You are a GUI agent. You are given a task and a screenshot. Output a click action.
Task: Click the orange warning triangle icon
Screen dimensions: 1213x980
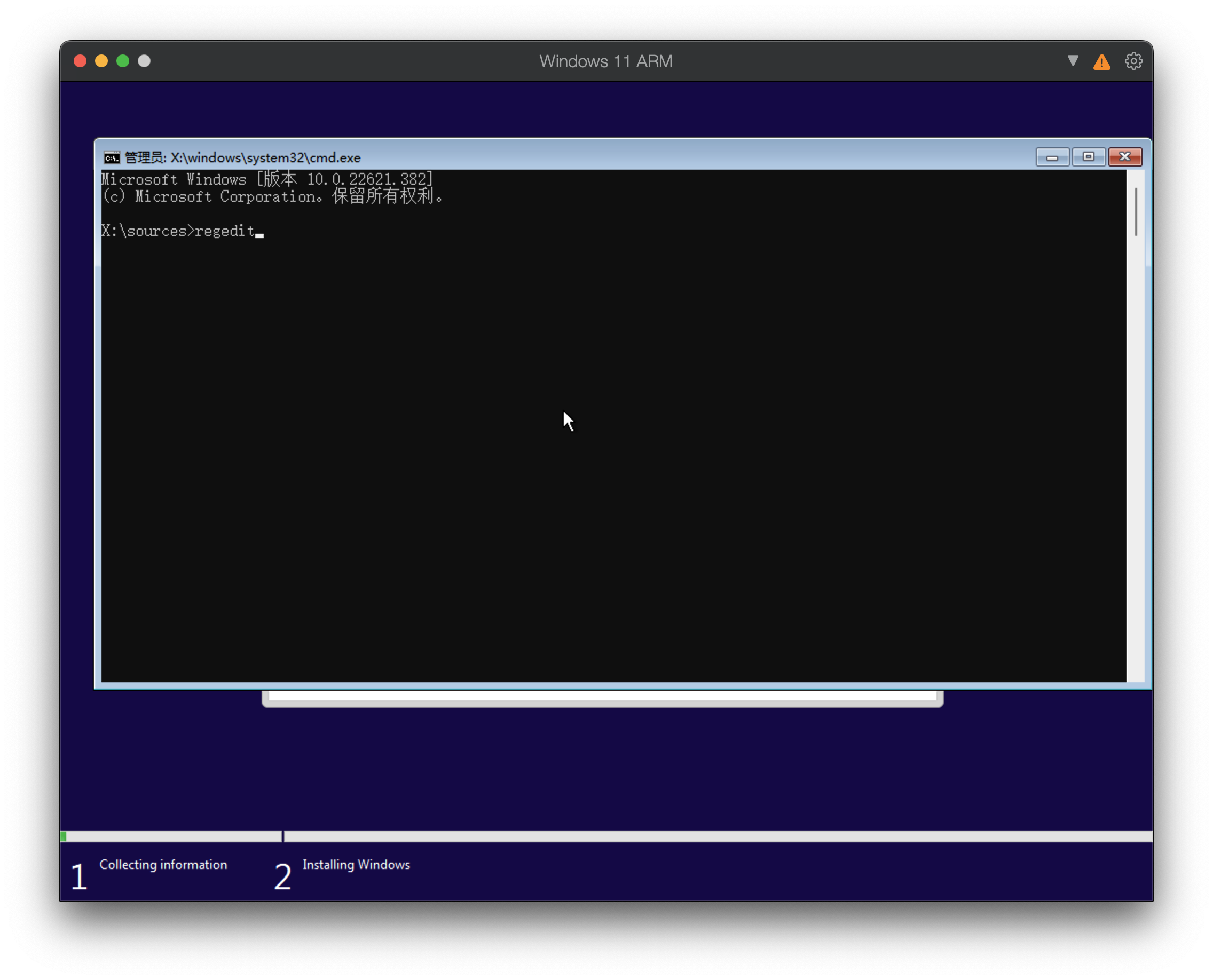point(1101,62)
